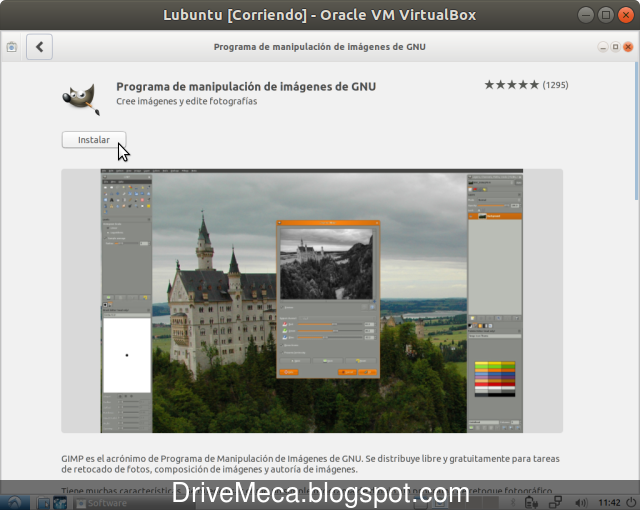640x510 pixels.
Task: Launch web browser from taskbar
Action: pyautogui.click(x=60, y=503)
